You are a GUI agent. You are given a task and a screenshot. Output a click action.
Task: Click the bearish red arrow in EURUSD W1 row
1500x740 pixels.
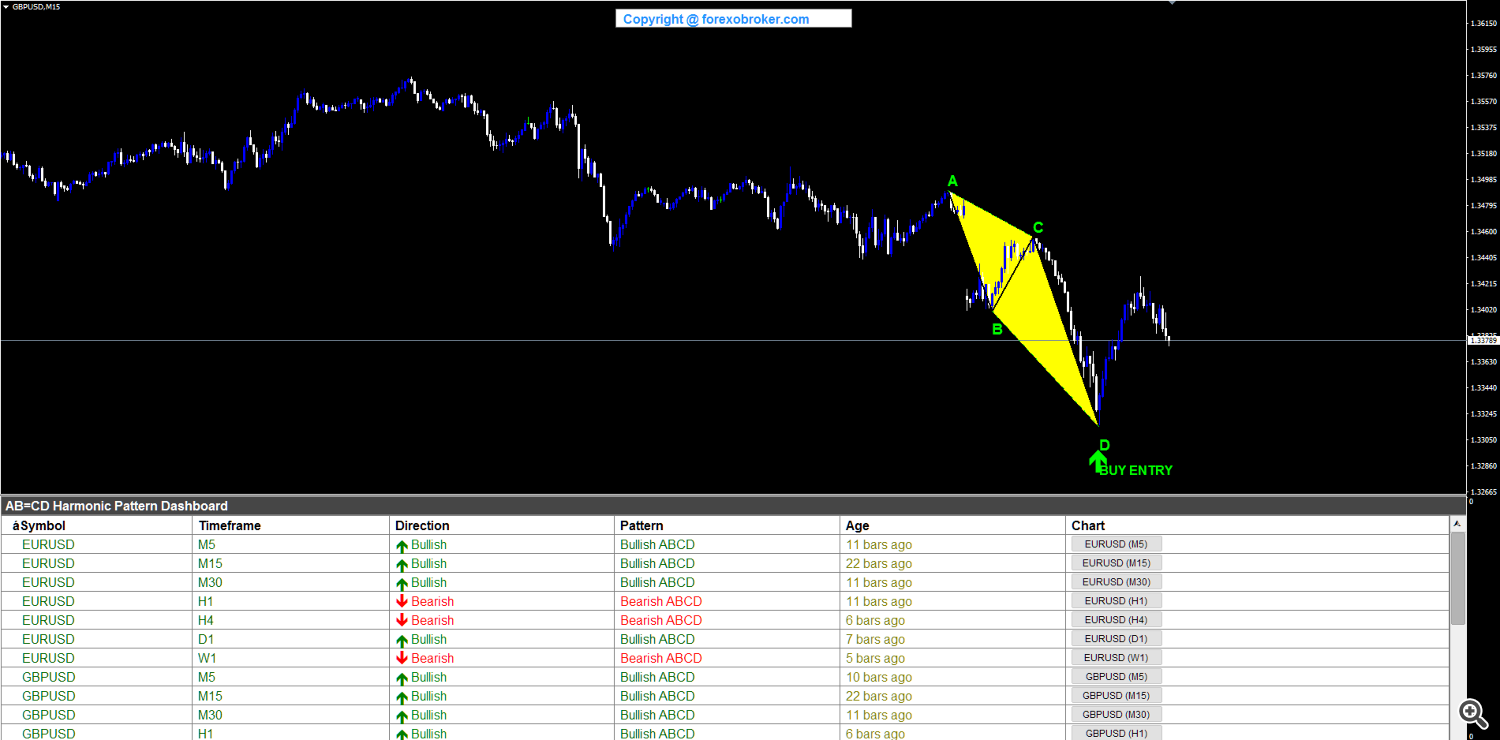pyautogui.click(x=402, y=659)
